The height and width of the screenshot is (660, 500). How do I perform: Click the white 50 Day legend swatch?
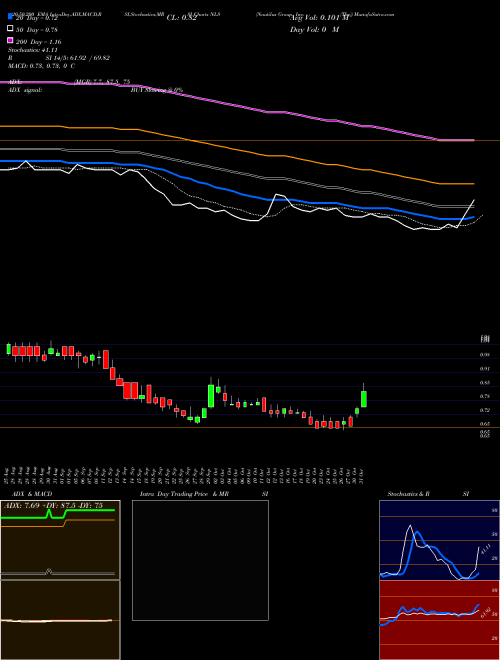coord(10,29)
